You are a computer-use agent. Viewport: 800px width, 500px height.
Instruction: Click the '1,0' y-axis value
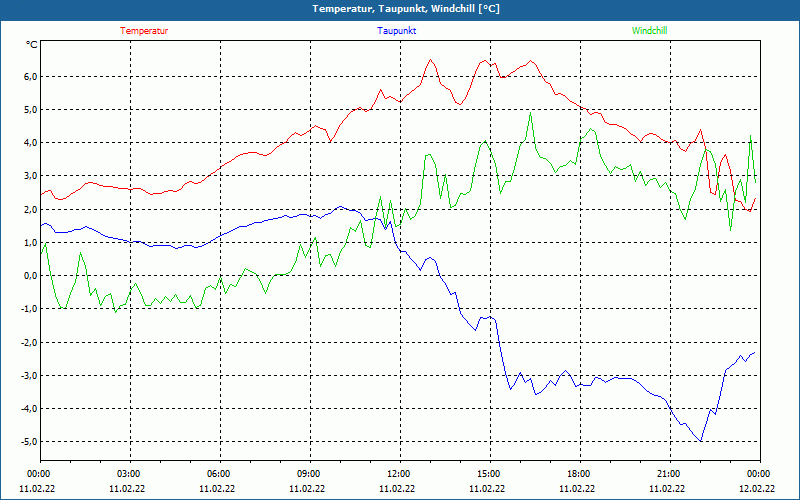coord(31,243)
